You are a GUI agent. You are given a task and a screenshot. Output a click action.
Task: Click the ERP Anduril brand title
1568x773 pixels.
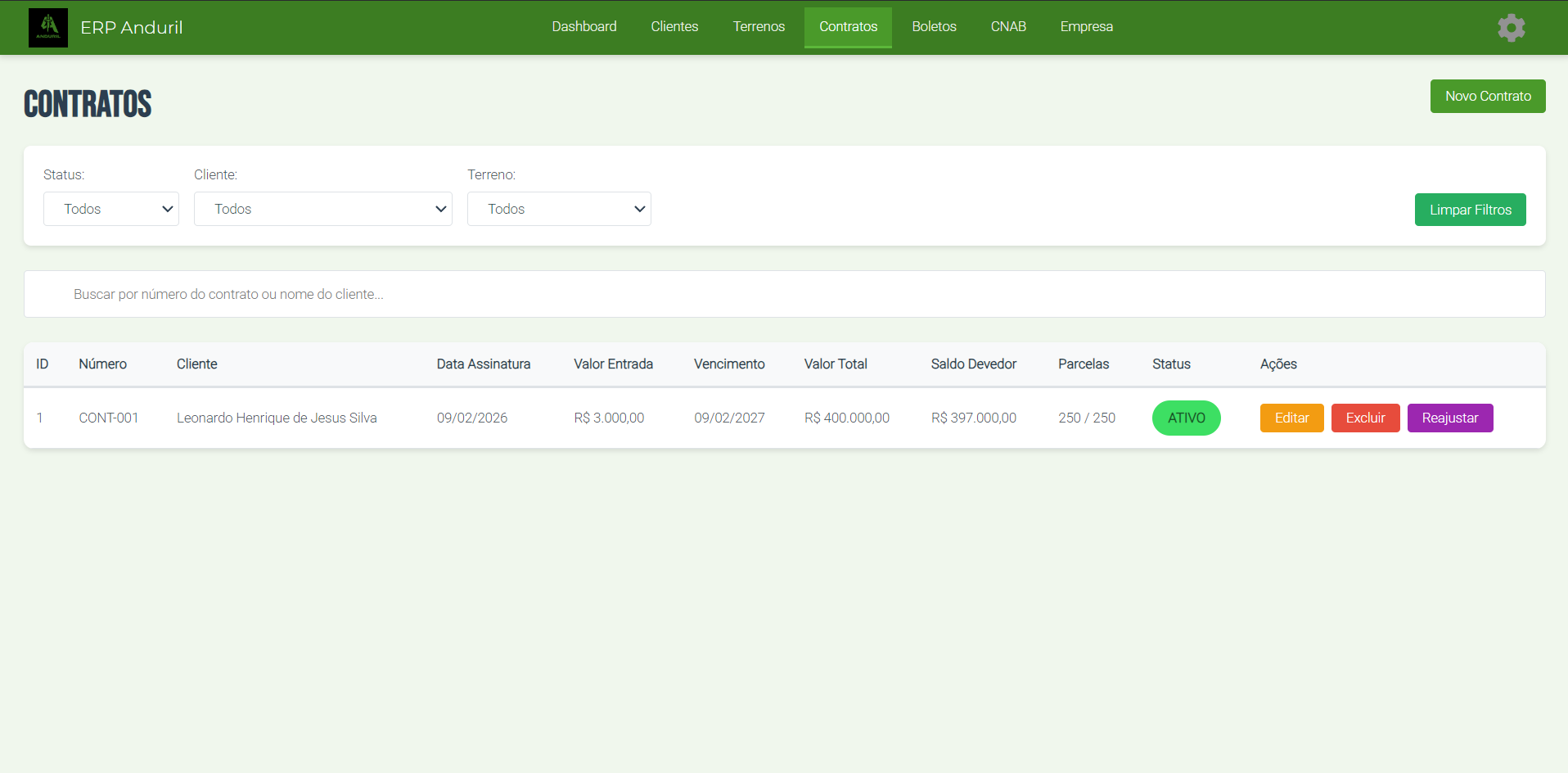[x=132, y=28]
